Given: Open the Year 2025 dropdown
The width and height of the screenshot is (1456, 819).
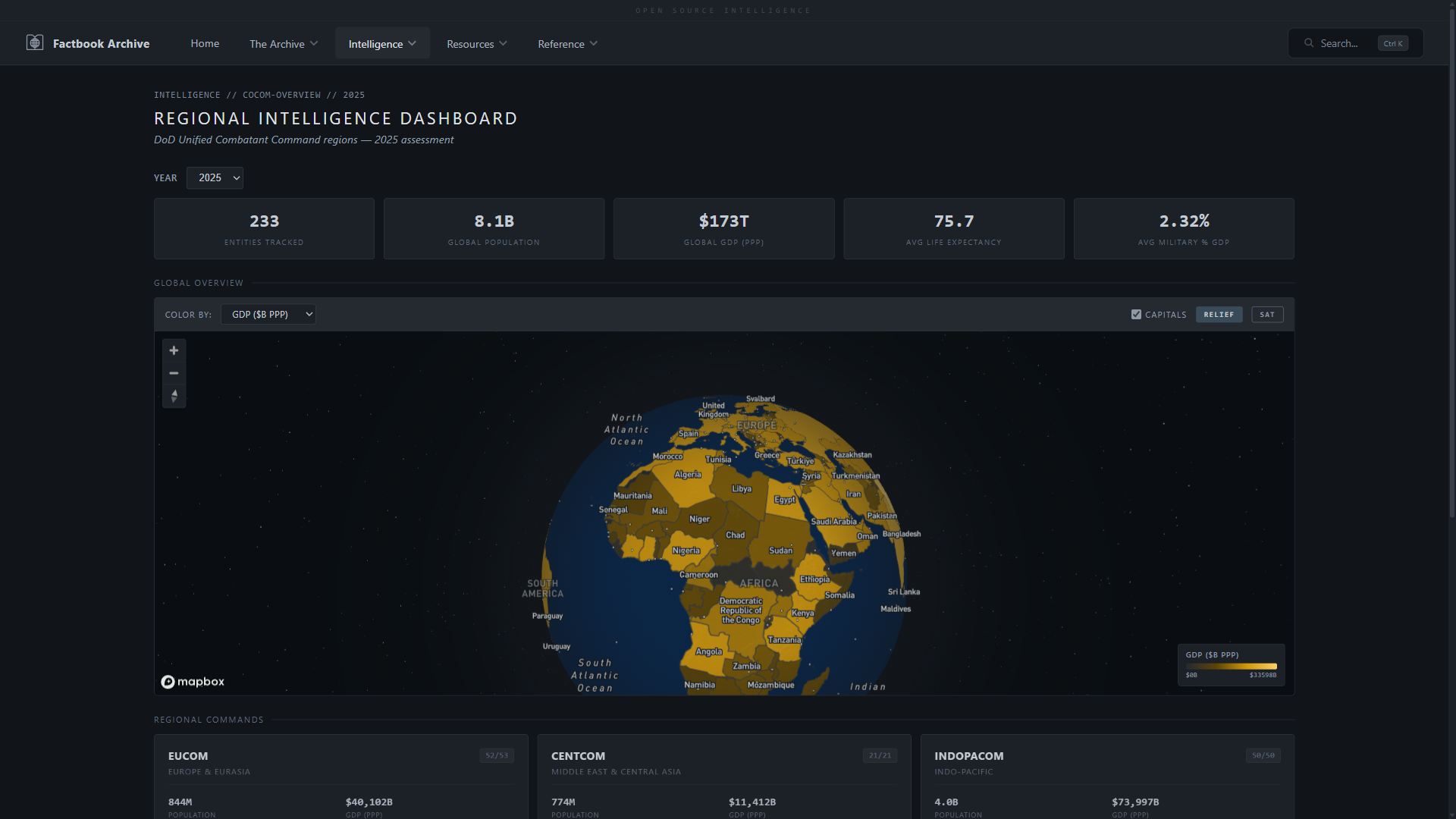Looking at the screenshot, I should pos(215,178).
